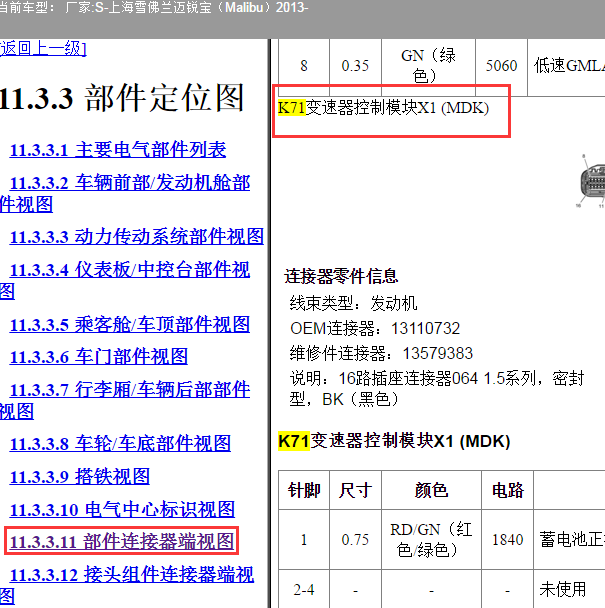Image resolution: width=605 pixels, height=608 pixels.
Task: Open 11.3.3.11 部件连接器端视图
Action: pos(122,541)
